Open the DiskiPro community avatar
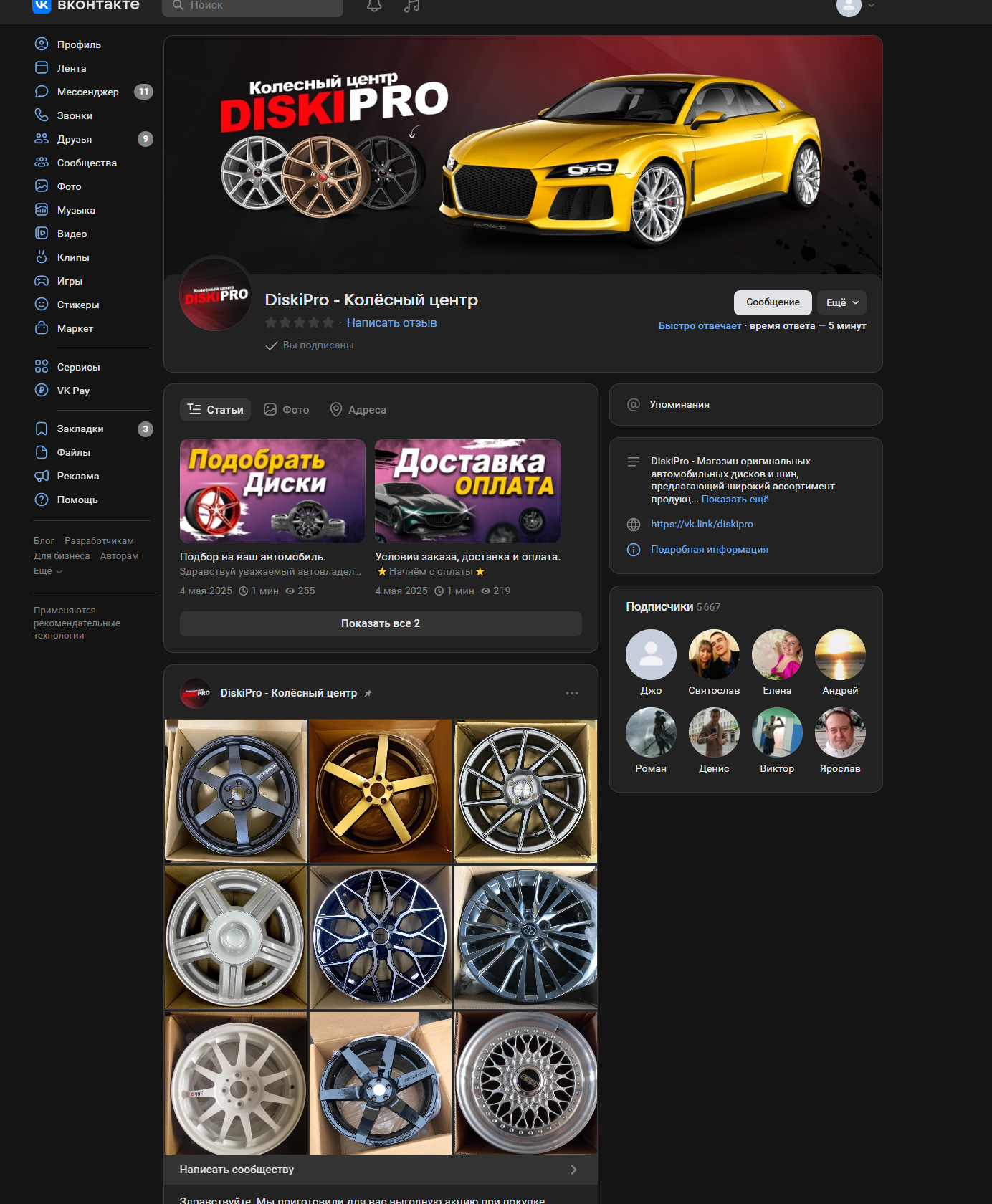992x1204 pixels. [216, 295]
